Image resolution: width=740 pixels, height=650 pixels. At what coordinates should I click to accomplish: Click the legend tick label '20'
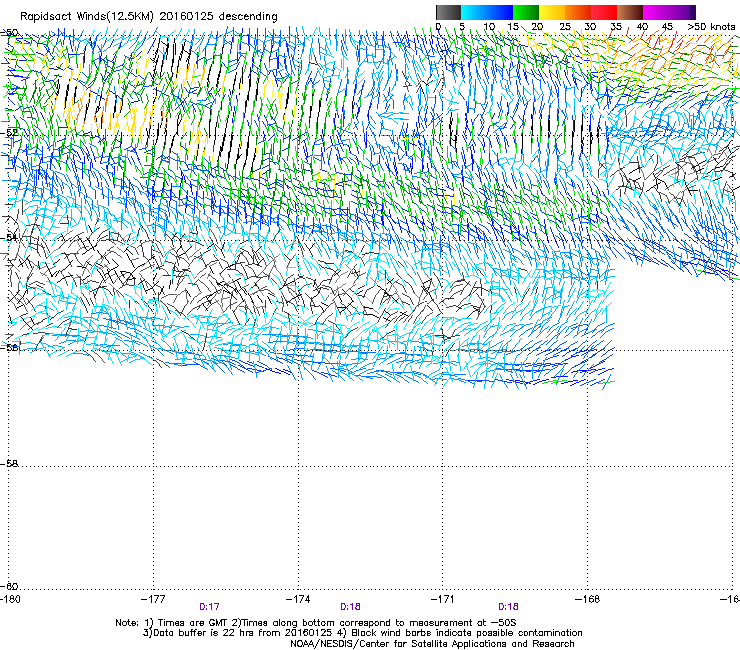pyautogui.click(x=537, y=26)
